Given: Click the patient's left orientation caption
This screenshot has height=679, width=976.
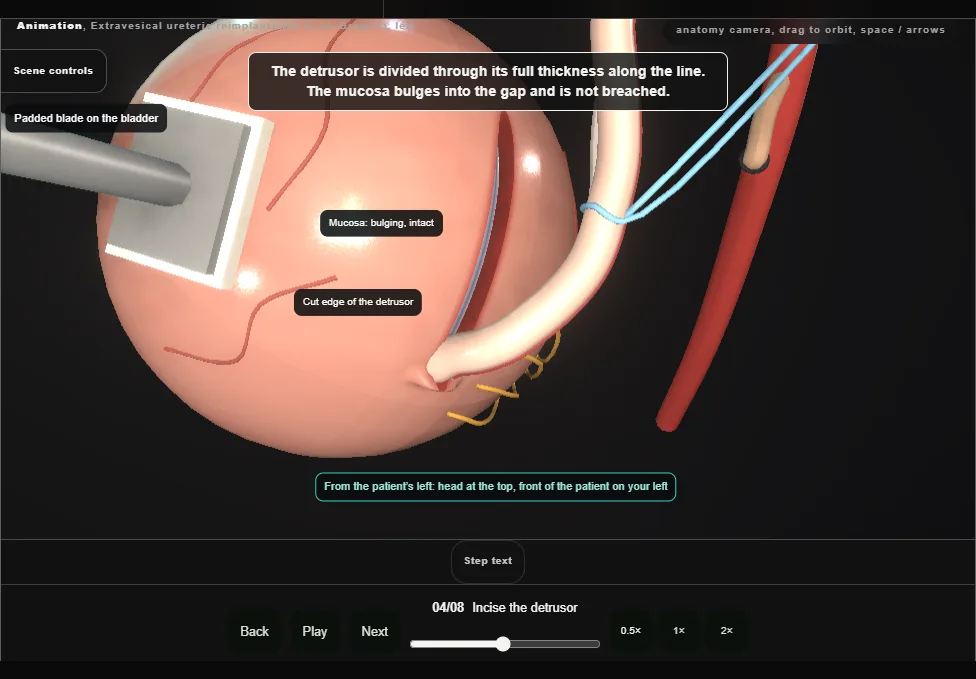Looking at the screenshot, I should [495, 487].
